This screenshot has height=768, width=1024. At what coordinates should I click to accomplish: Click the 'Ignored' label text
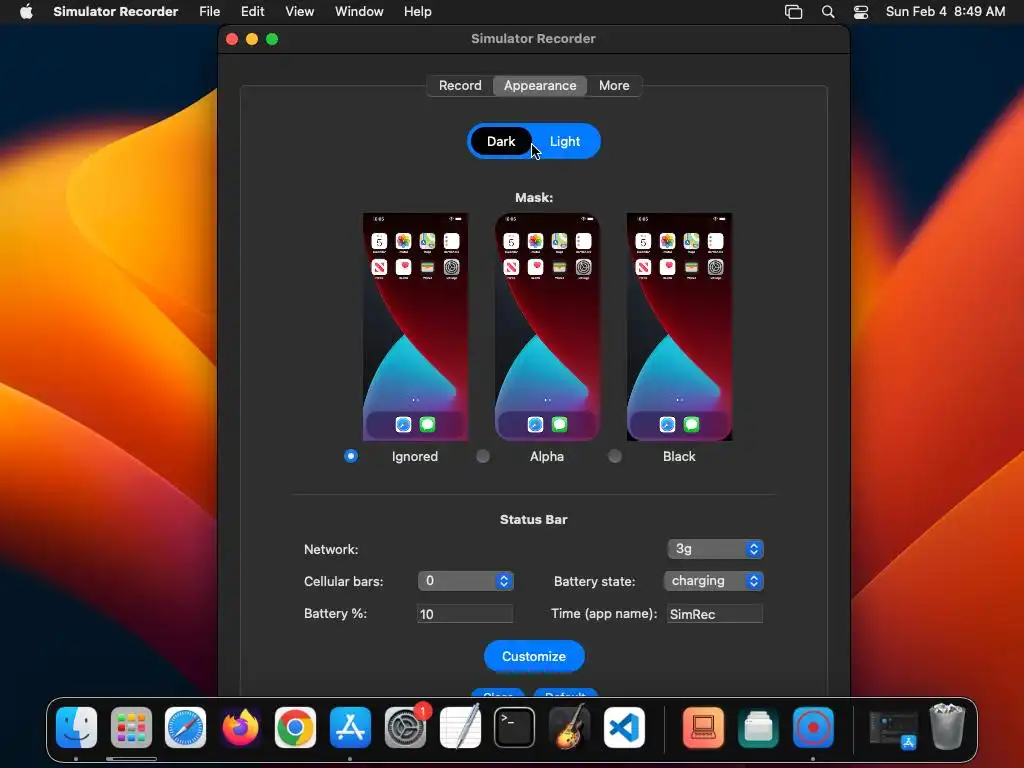[x=415, y=456]
